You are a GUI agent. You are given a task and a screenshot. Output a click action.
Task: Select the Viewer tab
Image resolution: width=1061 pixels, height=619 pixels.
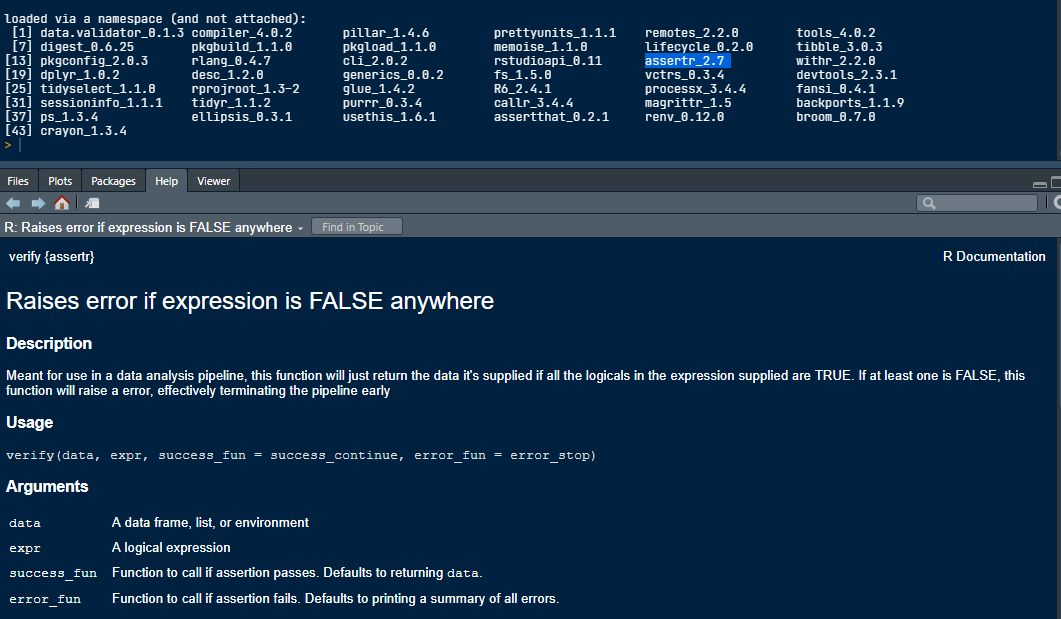tap(213, 181)
